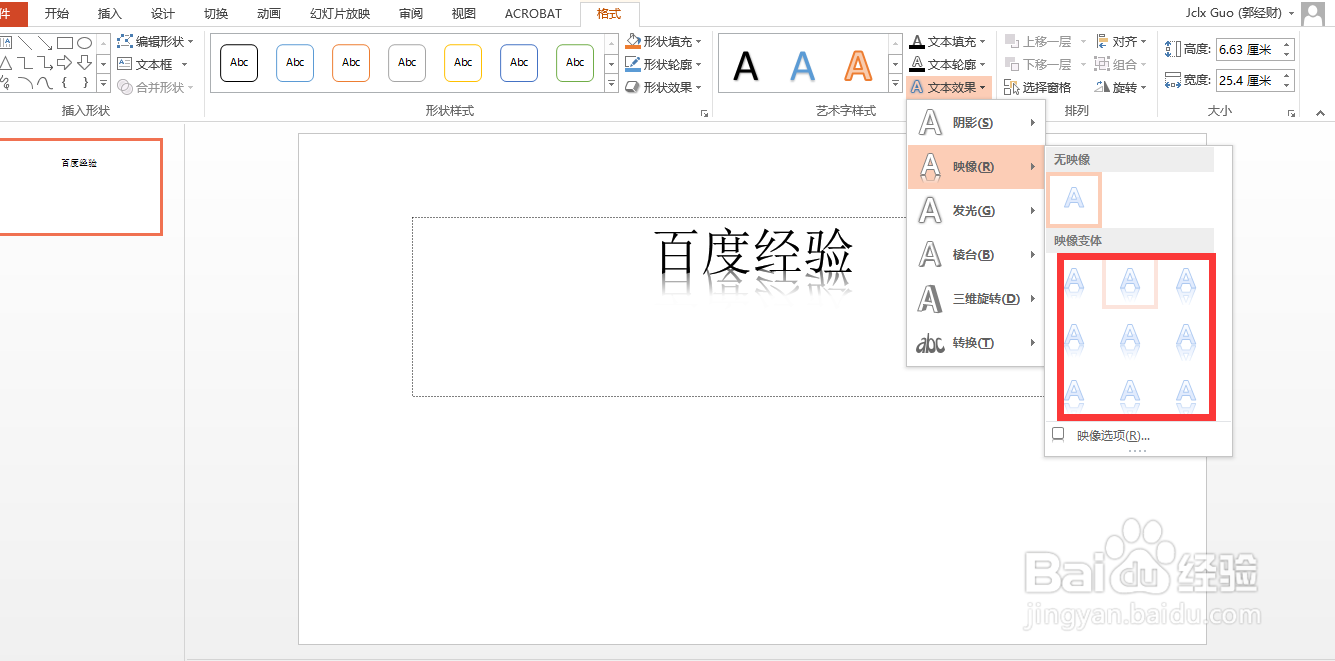
Task: Open 旋转 rotate dropdown
Action: [1122, 87]
